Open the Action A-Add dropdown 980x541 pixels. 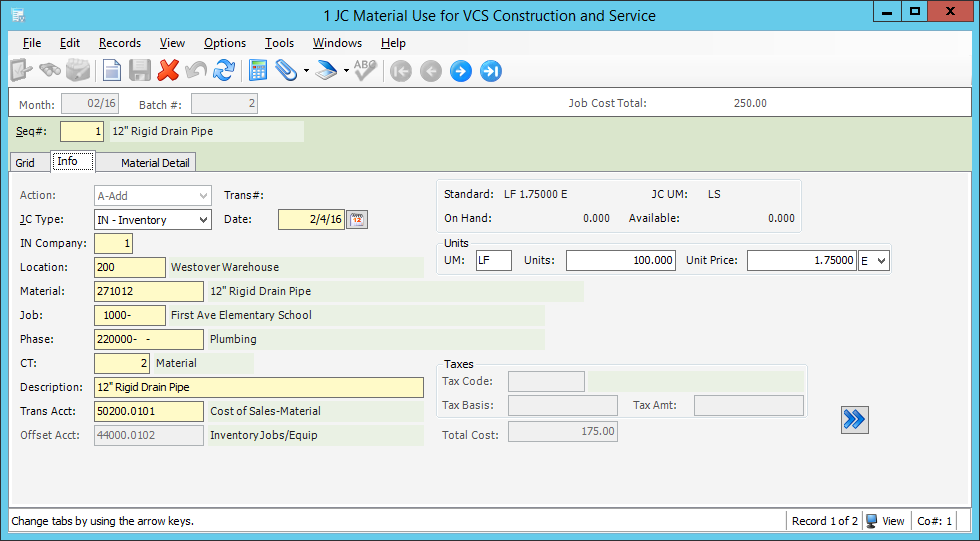[x=203, y=196]
